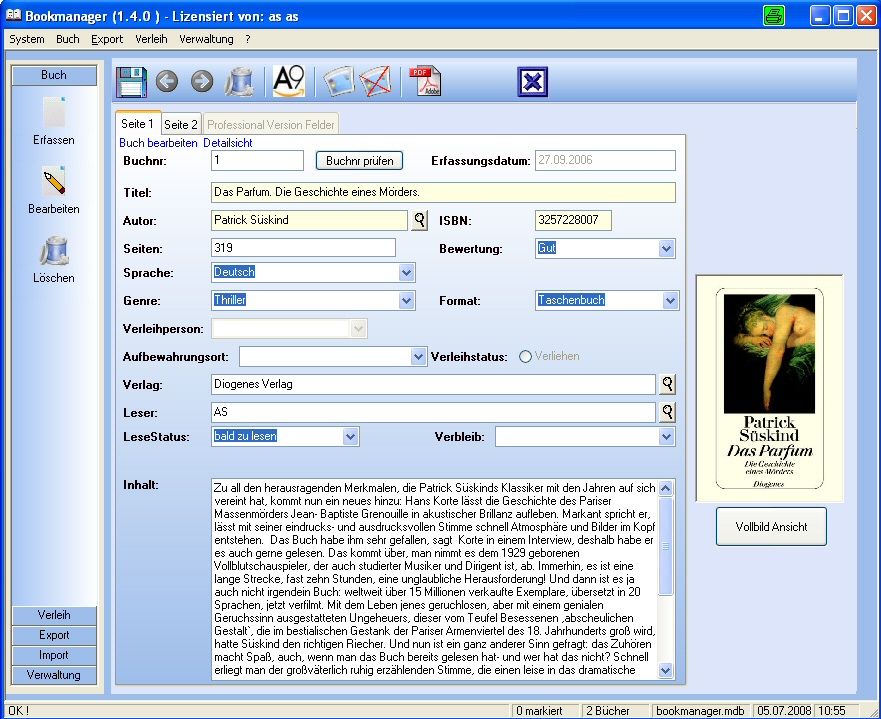The width and height of the screenshot is (881, 719).
Task: Open the Bewertung dropdown
Action: point(666,248)
